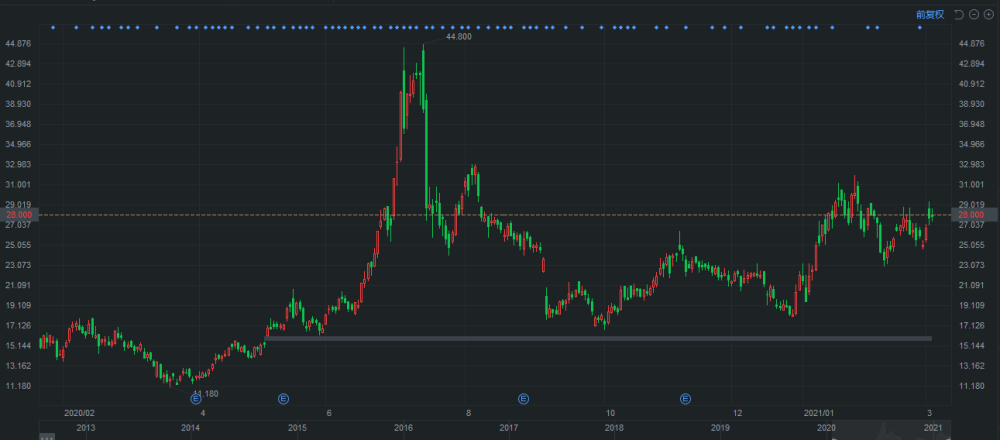Click the 11.180 lowest price label
The image size is (1000, 440).
[205, 394]
